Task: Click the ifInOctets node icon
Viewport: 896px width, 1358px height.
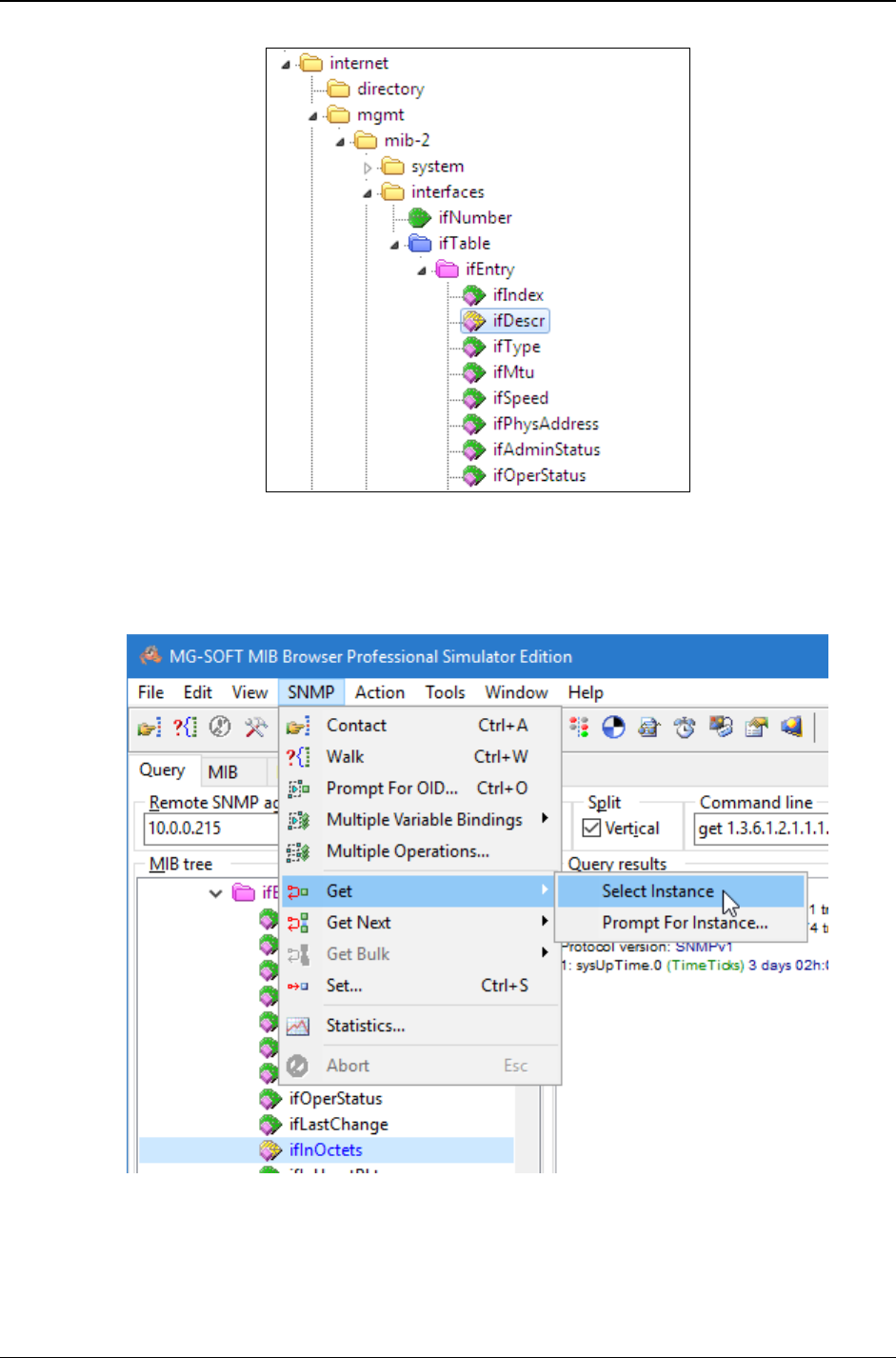Action: [x=270, y=1150]
